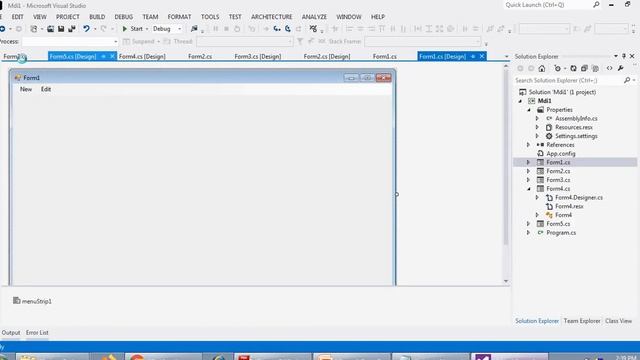The image size is (640, 360).
Task: Open the FORMAT menu
Action: tap(179, 17)
